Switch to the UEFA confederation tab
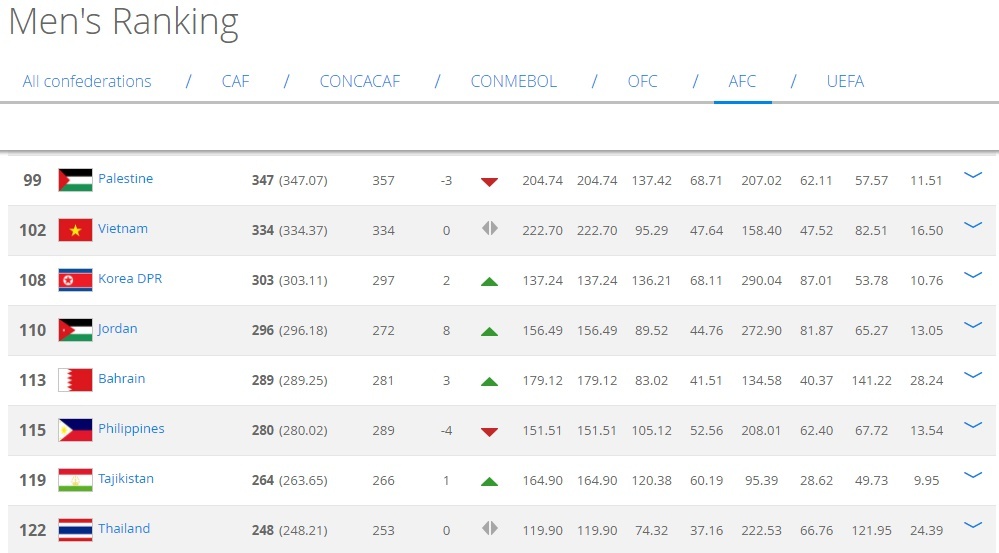 click(845, 82)
